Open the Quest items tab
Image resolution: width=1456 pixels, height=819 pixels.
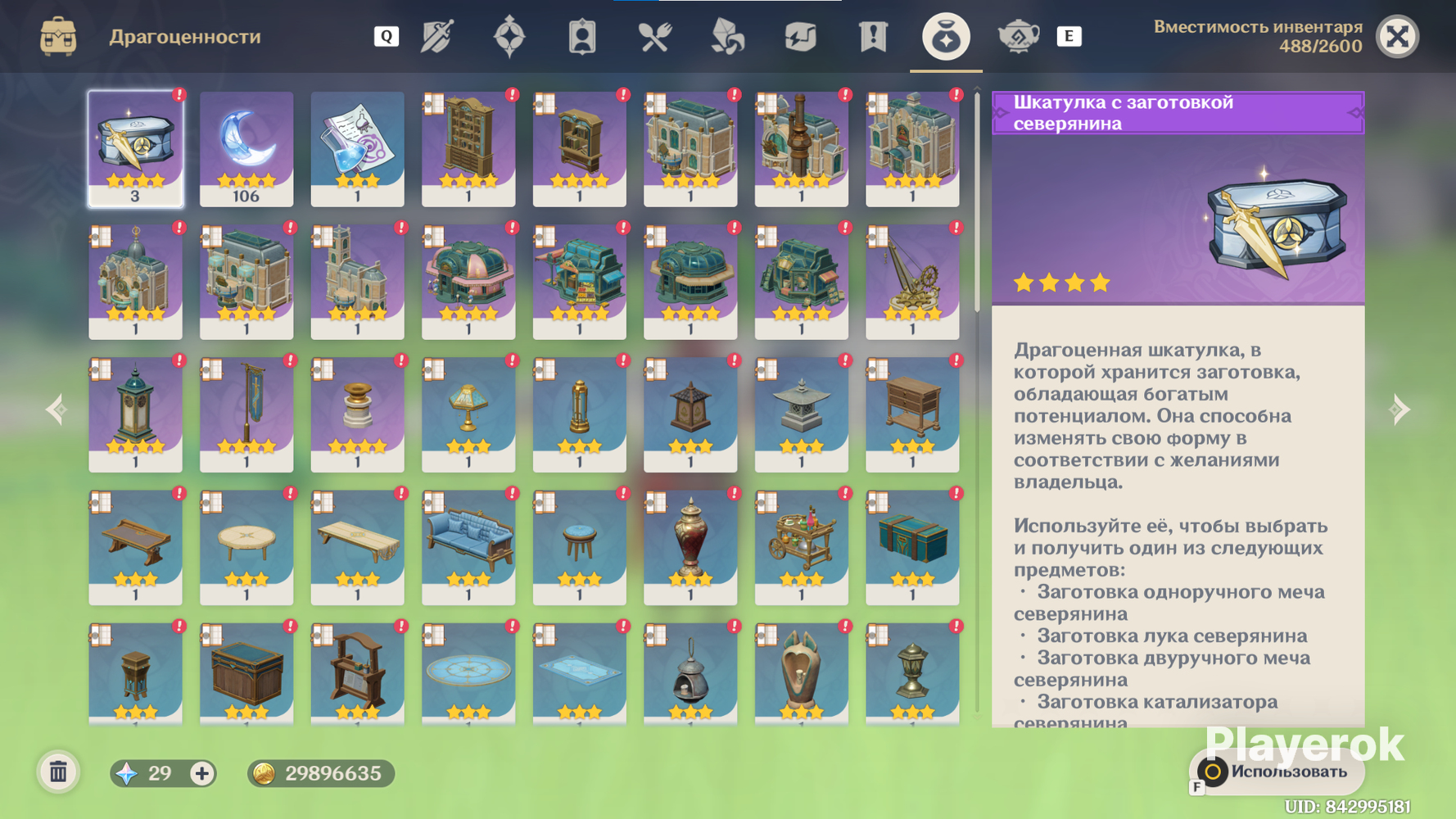pyautogui.click(x=873, y=37)
